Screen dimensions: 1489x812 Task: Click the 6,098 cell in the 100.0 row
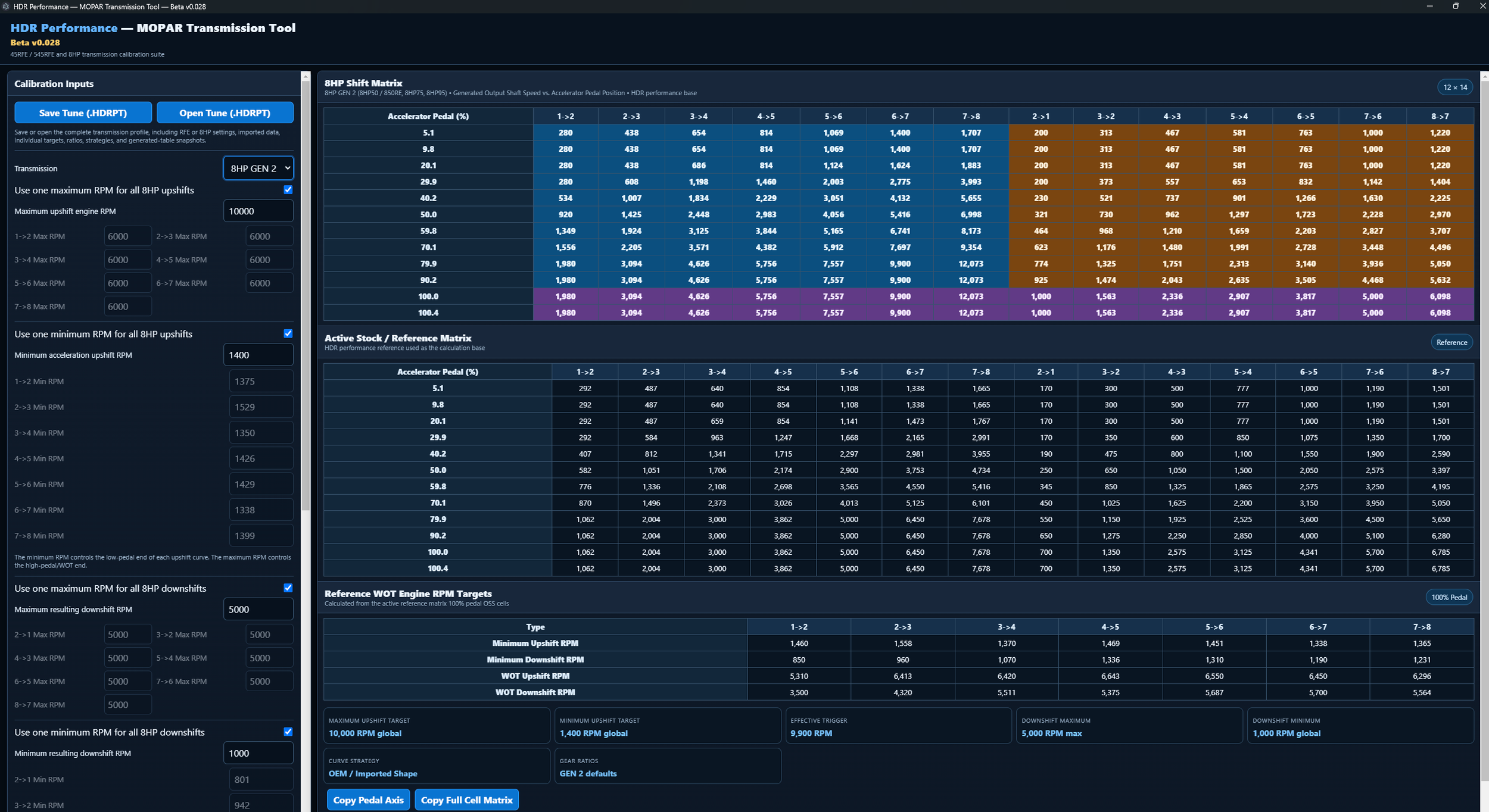[1440, 296]
